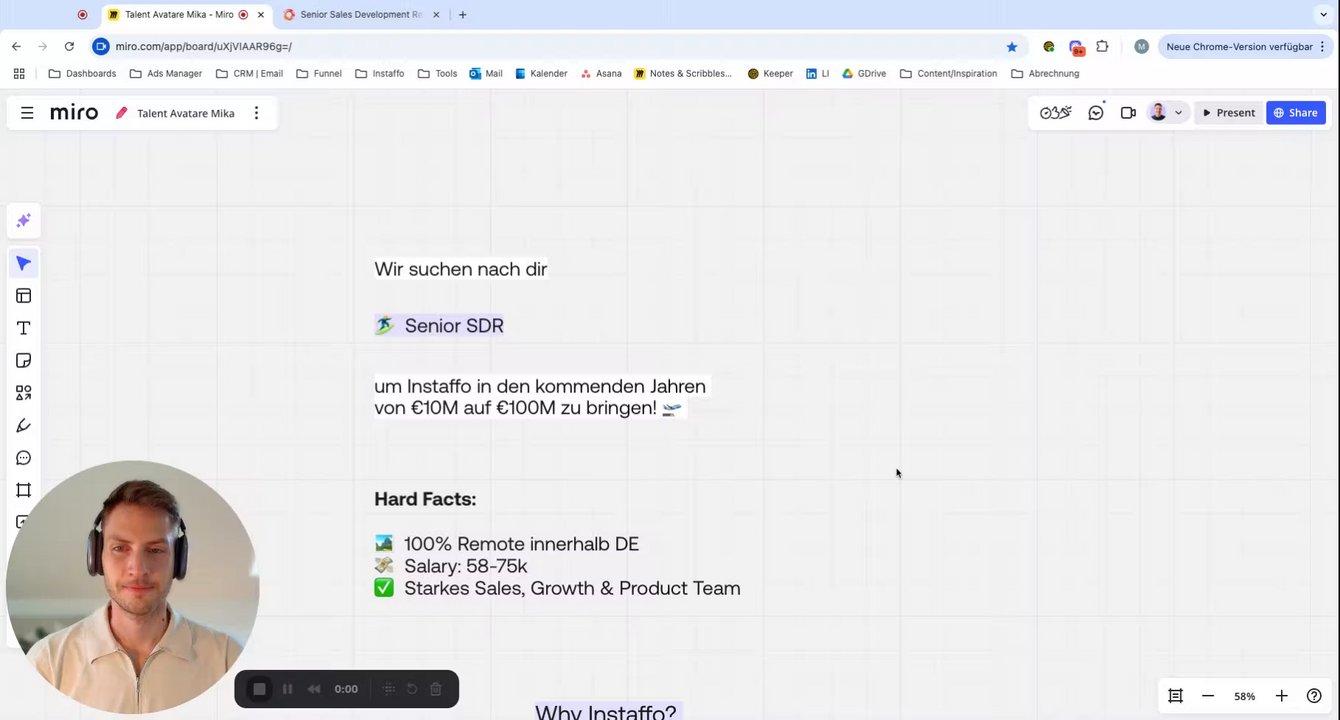The image size is (1340, 720).
Task: Open the Miro main menu hamburger
Action: 27,113
